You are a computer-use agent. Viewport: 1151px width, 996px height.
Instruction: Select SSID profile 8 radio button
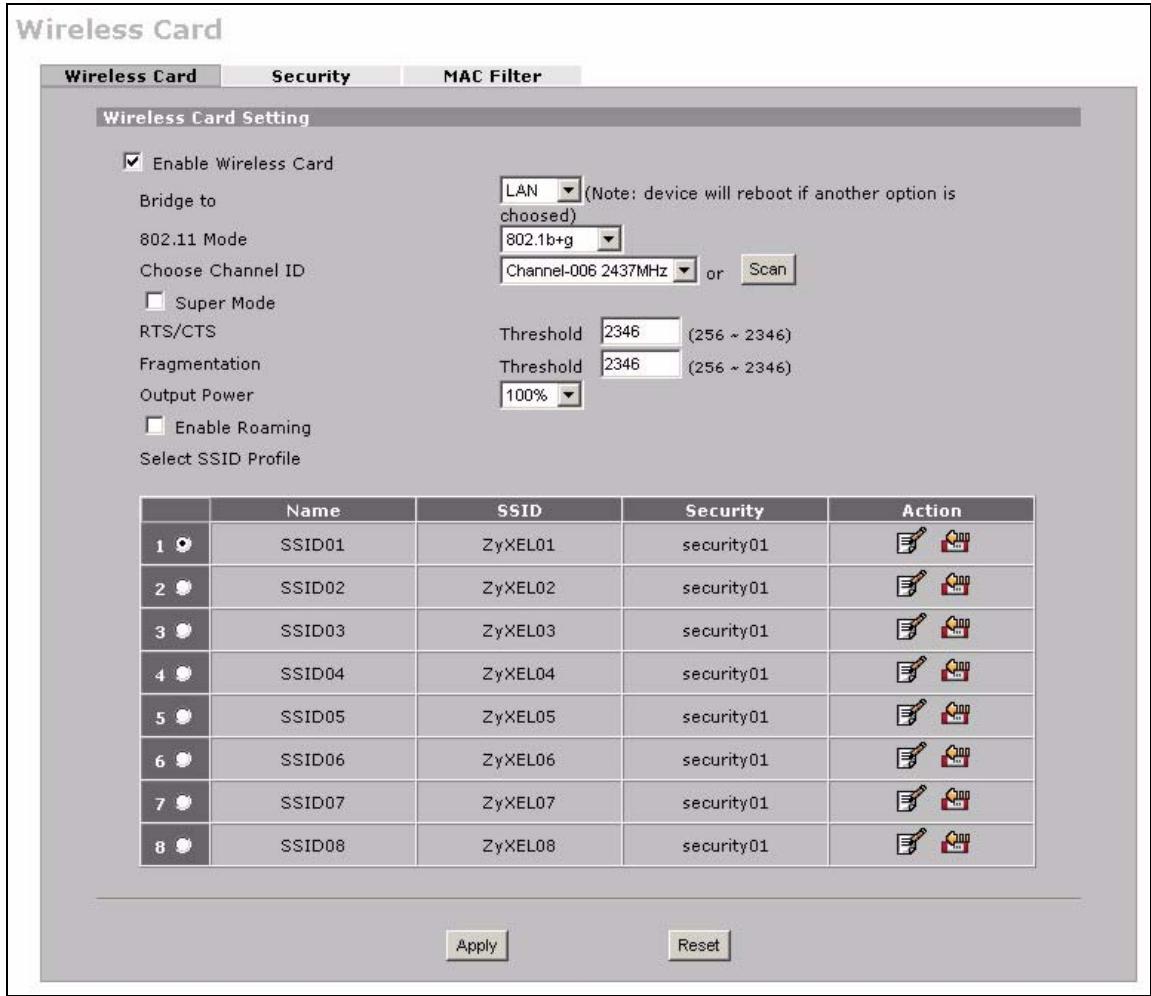pos(184,845)
